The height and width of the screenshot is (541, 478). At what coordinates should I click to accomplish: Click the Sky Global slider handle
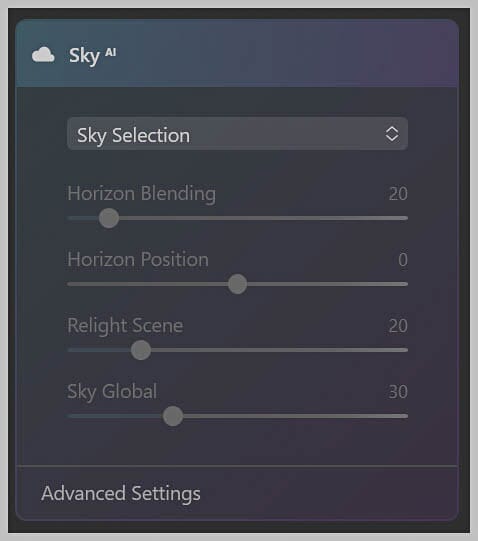[x=173, y=416]
